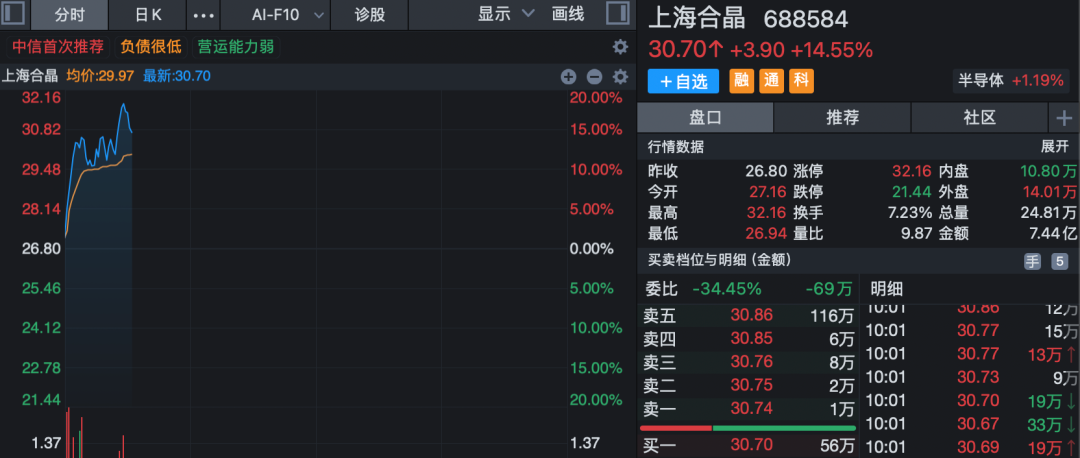Toggle the left sidebar panel icon
1080x458 pixels.
14,14
